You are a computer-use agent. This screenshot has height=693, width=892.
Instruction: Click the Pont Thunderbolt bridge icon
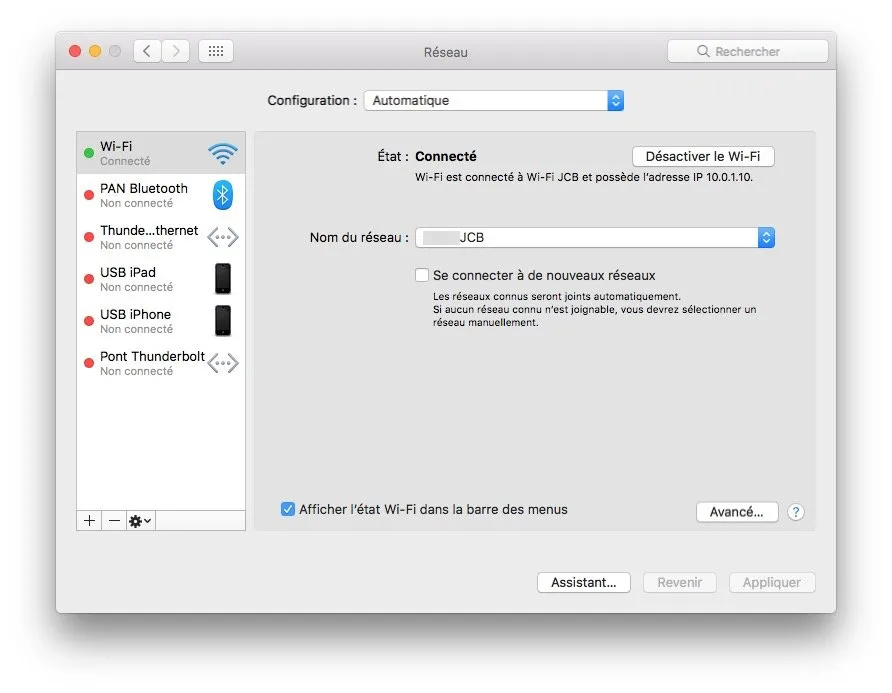click(x=221, y=362)
